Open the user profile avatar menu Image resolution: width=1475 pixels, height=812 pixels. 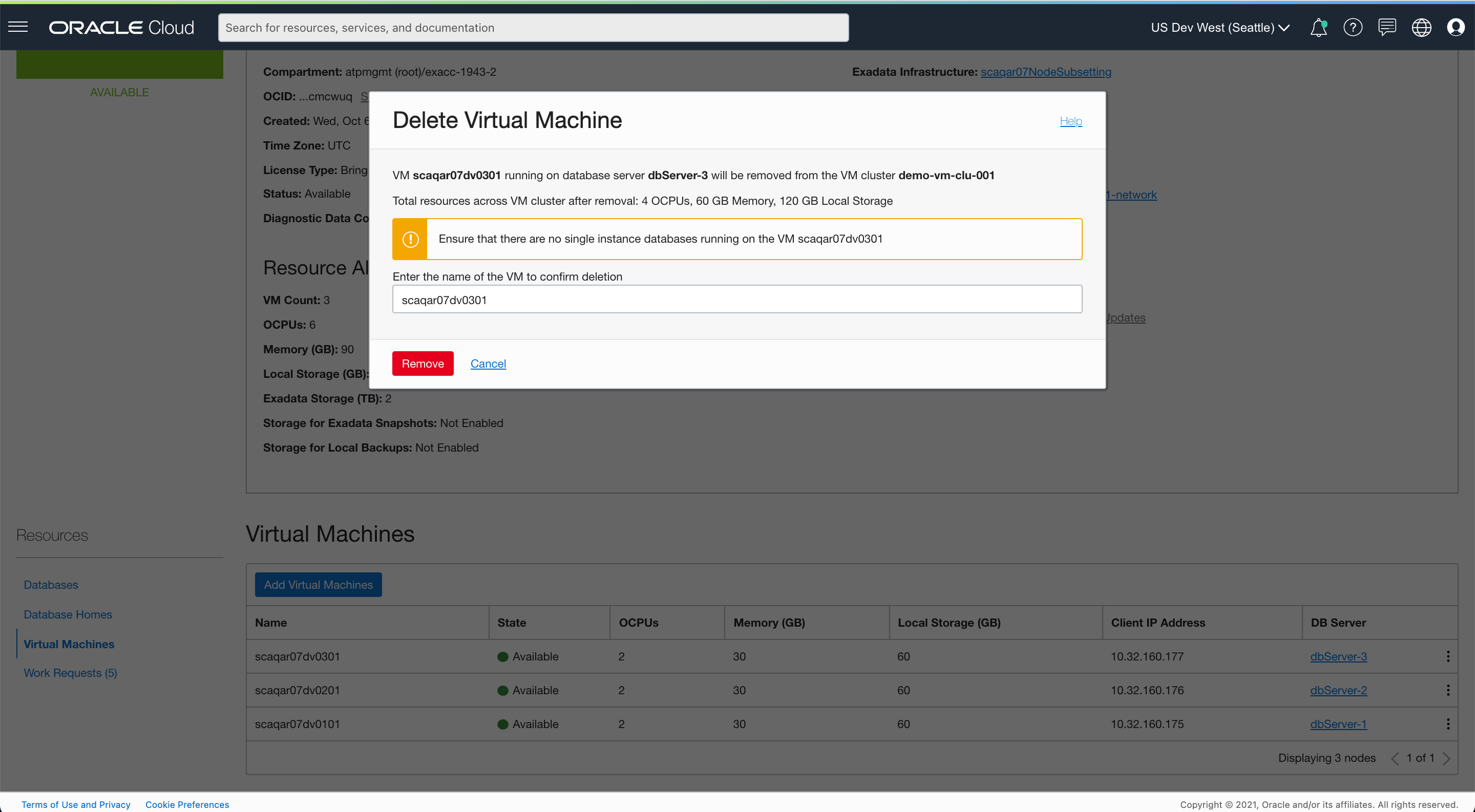pyautogui.click(x=1455, y=28)
